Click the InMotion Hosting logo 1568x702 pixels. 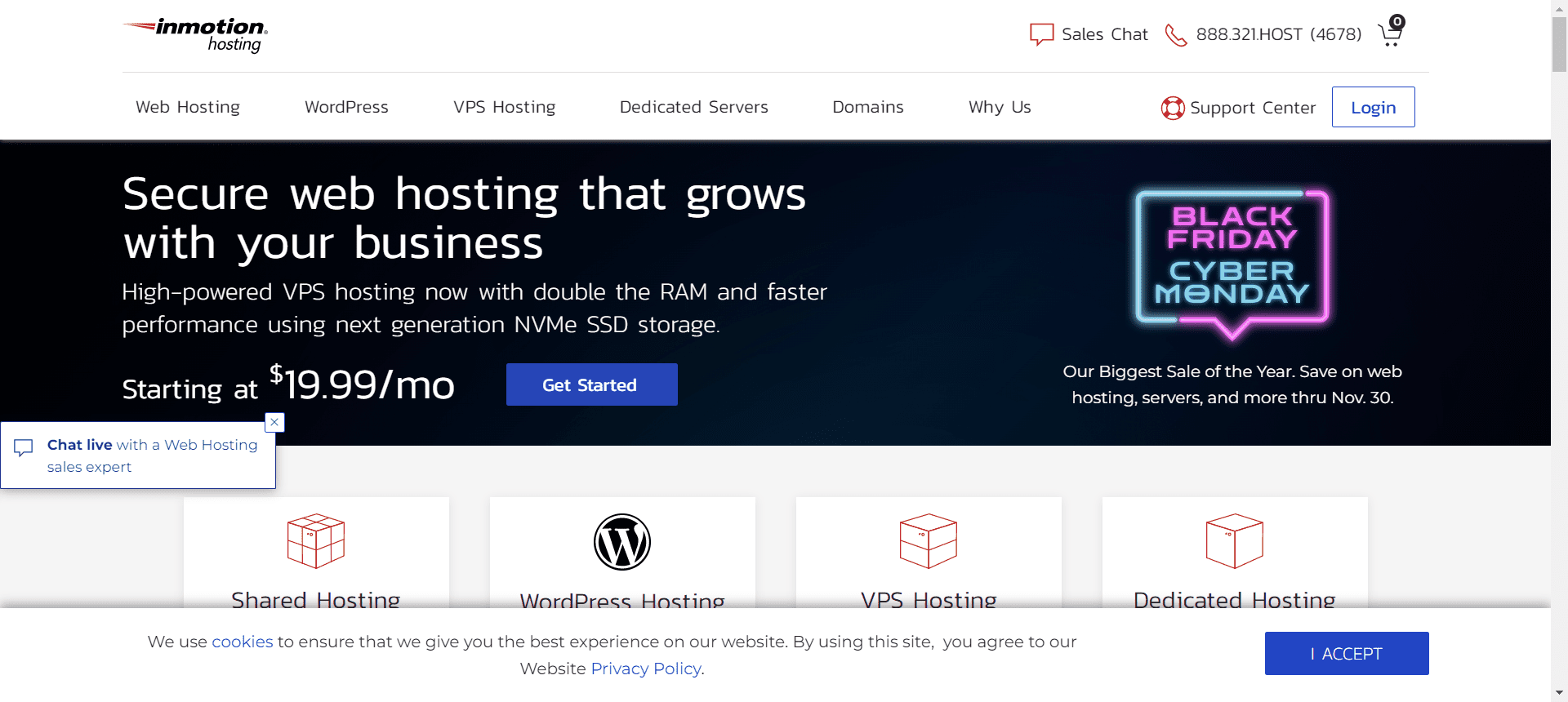(x=196, y=35)
